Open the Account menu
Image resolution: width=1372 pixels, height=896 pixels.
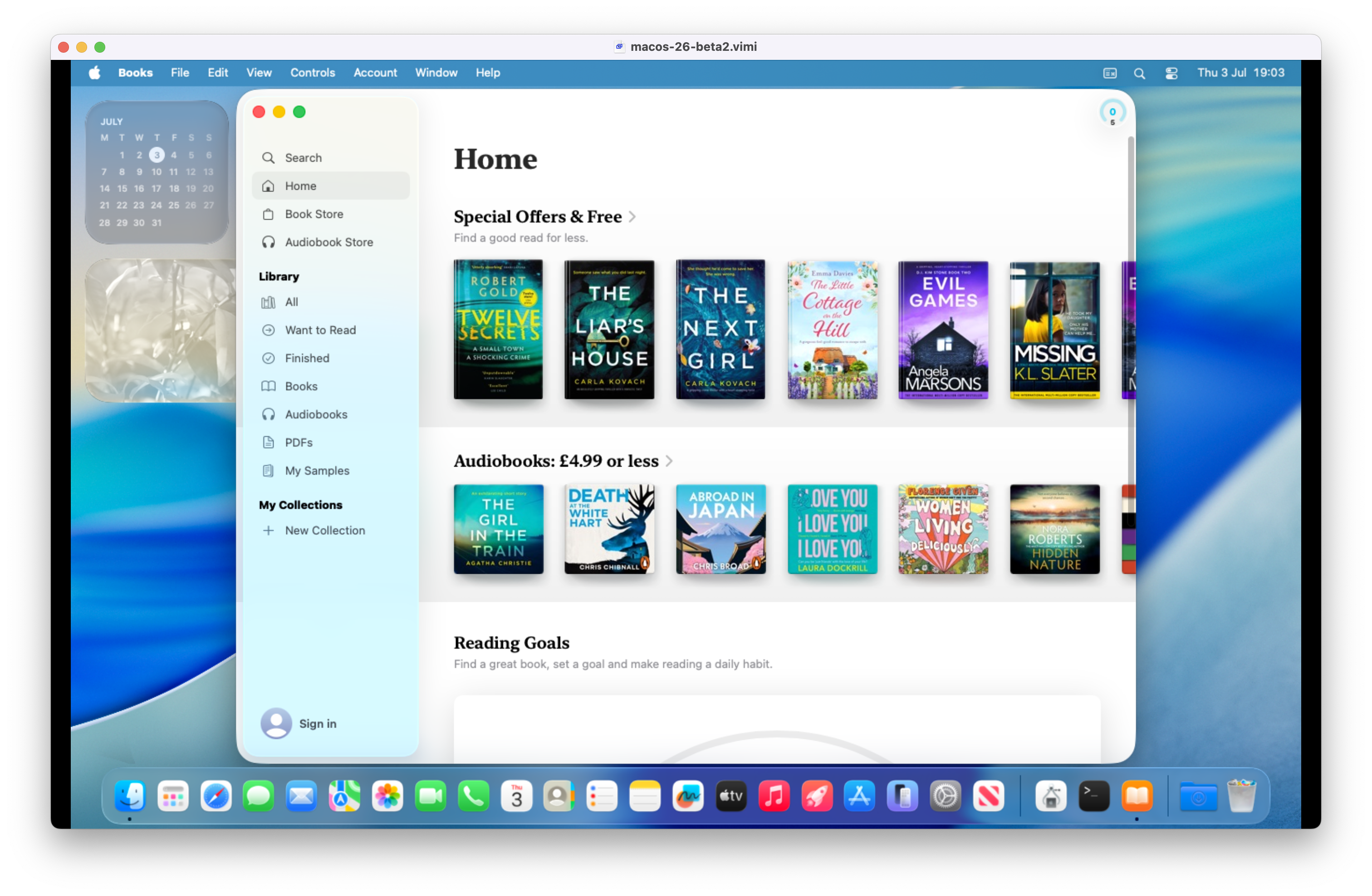pyautogui.click(x=375, y=73)
